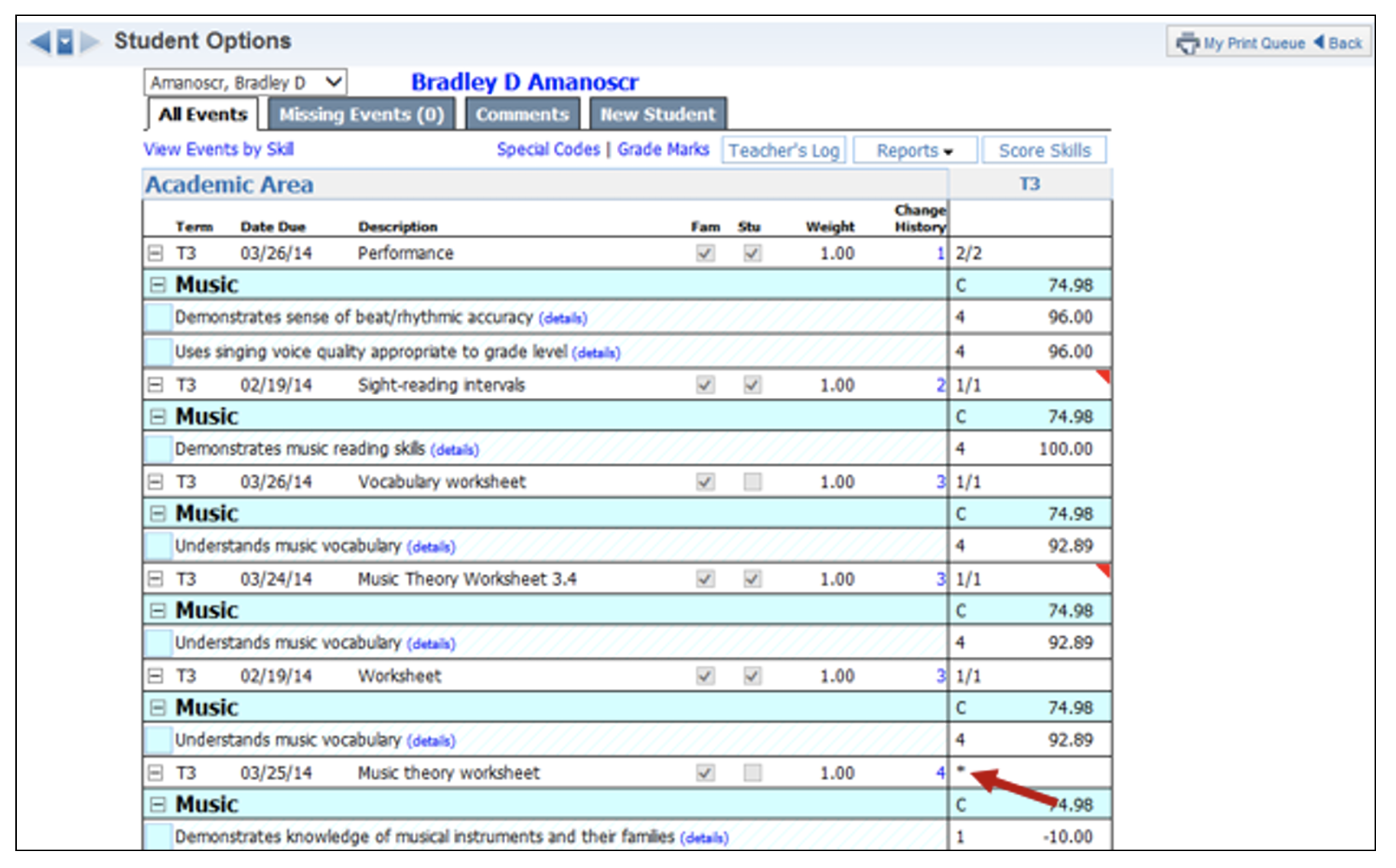Image resolution: width=1396 pixels, height=868 pixels.
Task: Click the My Print Queue printer icon
Action: pos(1187,43)
